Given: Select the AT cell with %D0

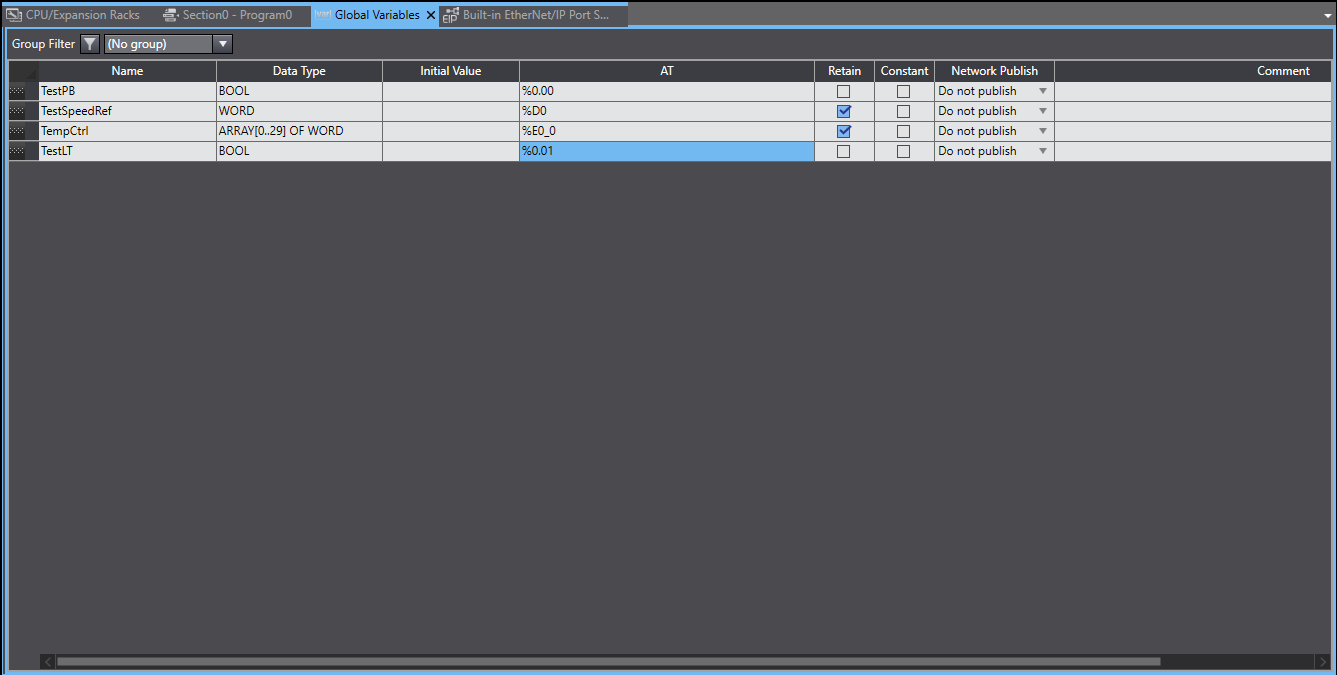Looking at the screenshot, I should (x=666, y=111).
